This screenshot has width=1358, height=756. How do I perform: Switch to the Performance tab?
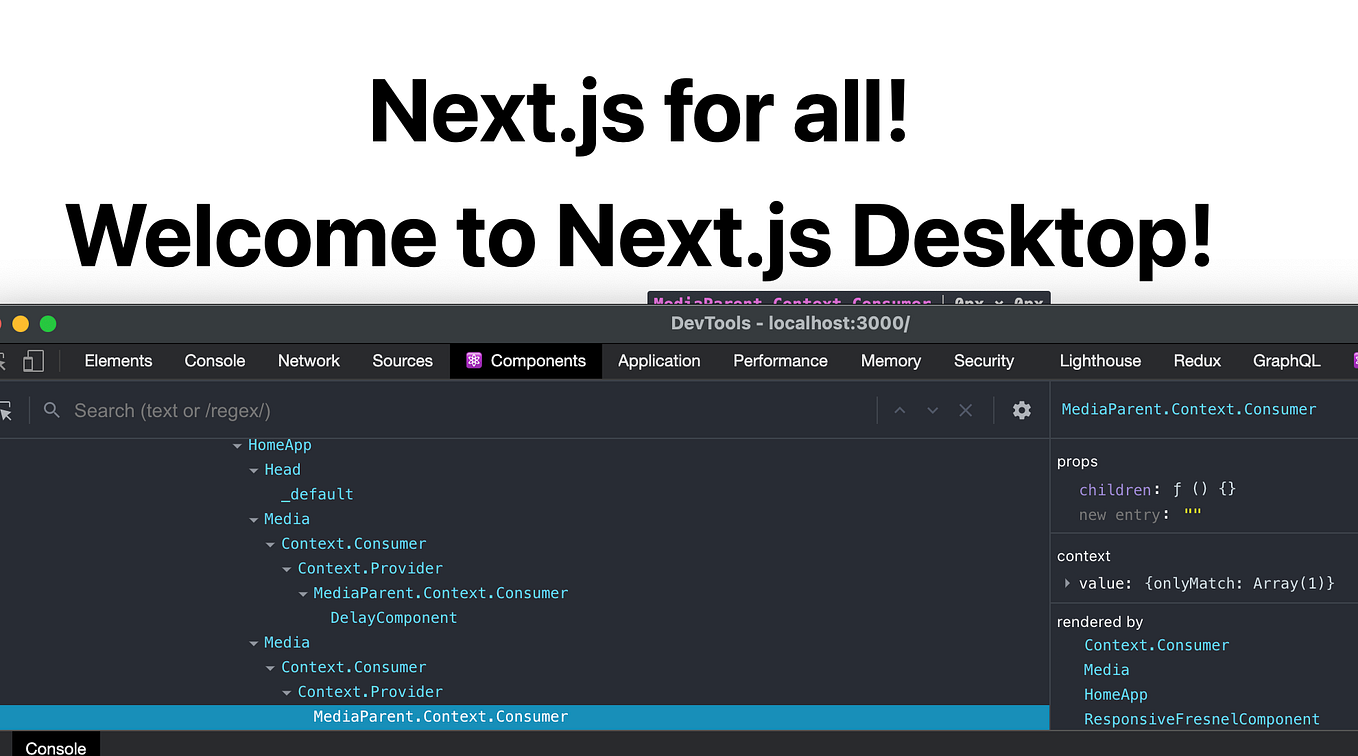tap(780, 361)
